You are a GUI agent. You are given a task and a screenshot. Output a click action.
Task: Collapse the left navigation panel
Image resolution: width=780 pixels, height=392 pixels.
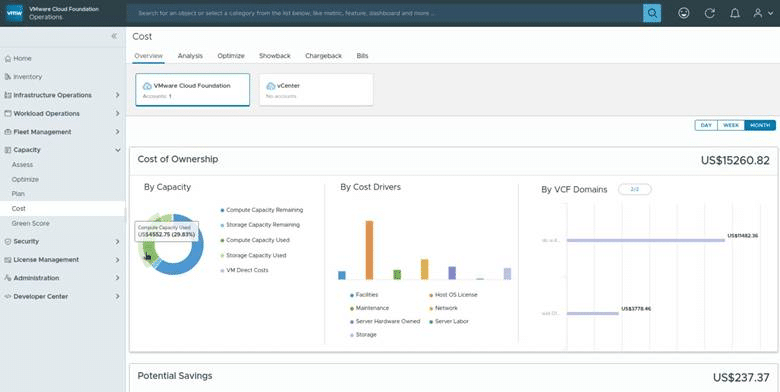pyautogui.click(x=114, y=36)
